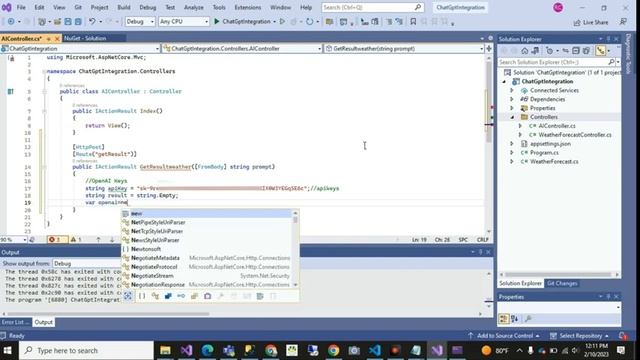Open the AIController type navigation dropdown
Screen dimensions: 640x360
tap(242, 49)
